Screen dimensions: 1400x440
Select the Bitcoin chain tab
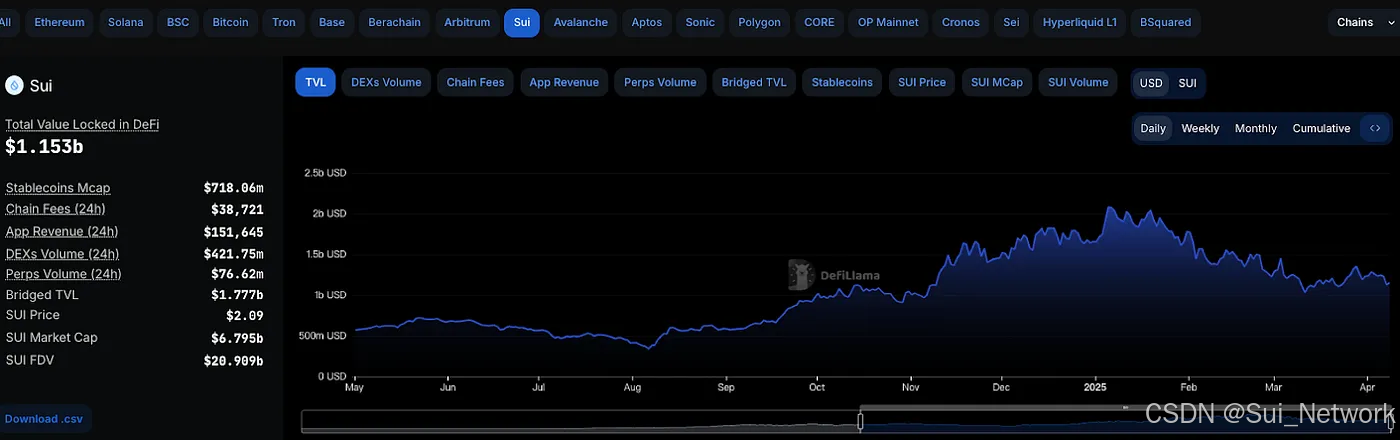click(231, 22)
